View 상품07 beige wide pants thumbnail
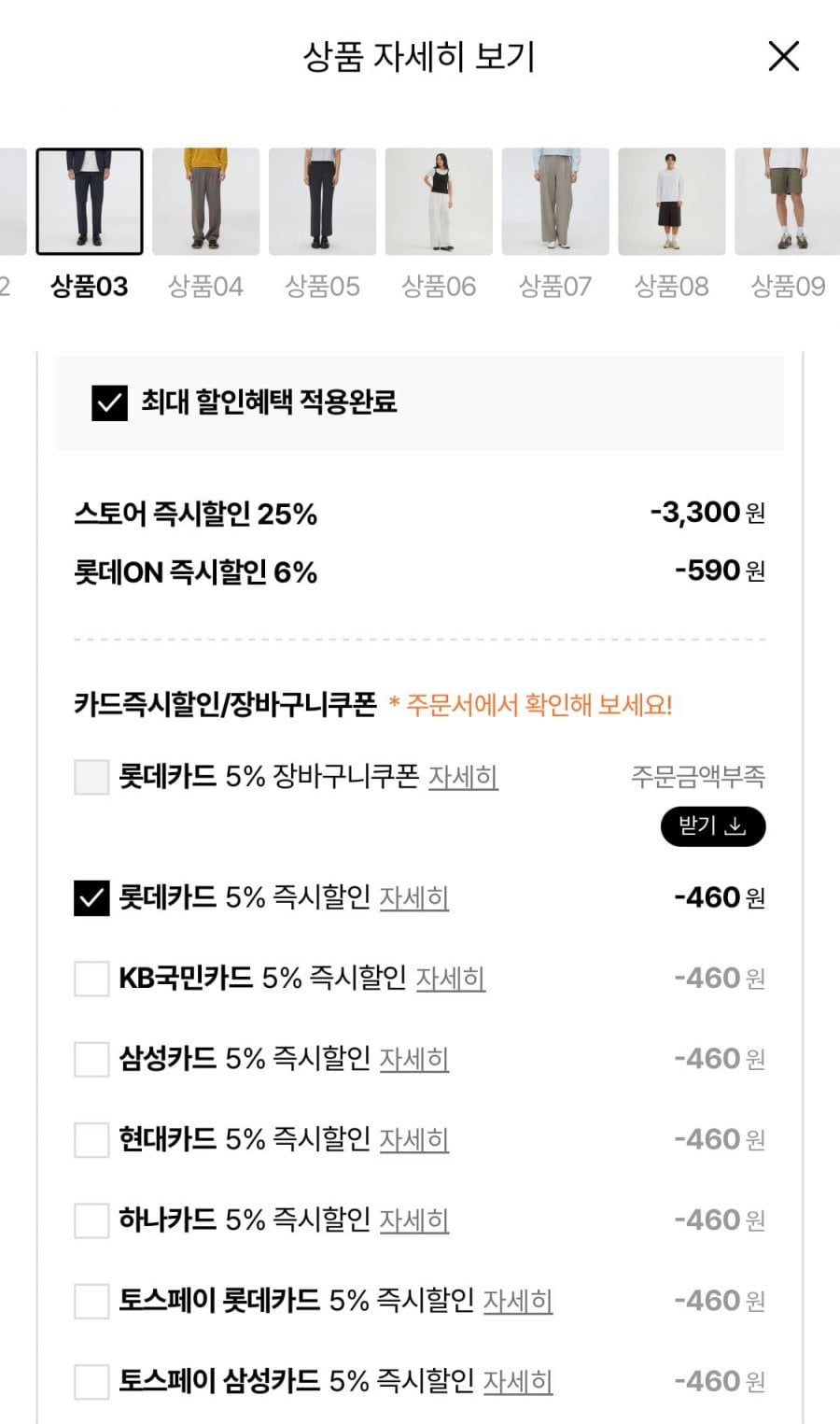Screen dimensions: 840x1424 [555, 202]
